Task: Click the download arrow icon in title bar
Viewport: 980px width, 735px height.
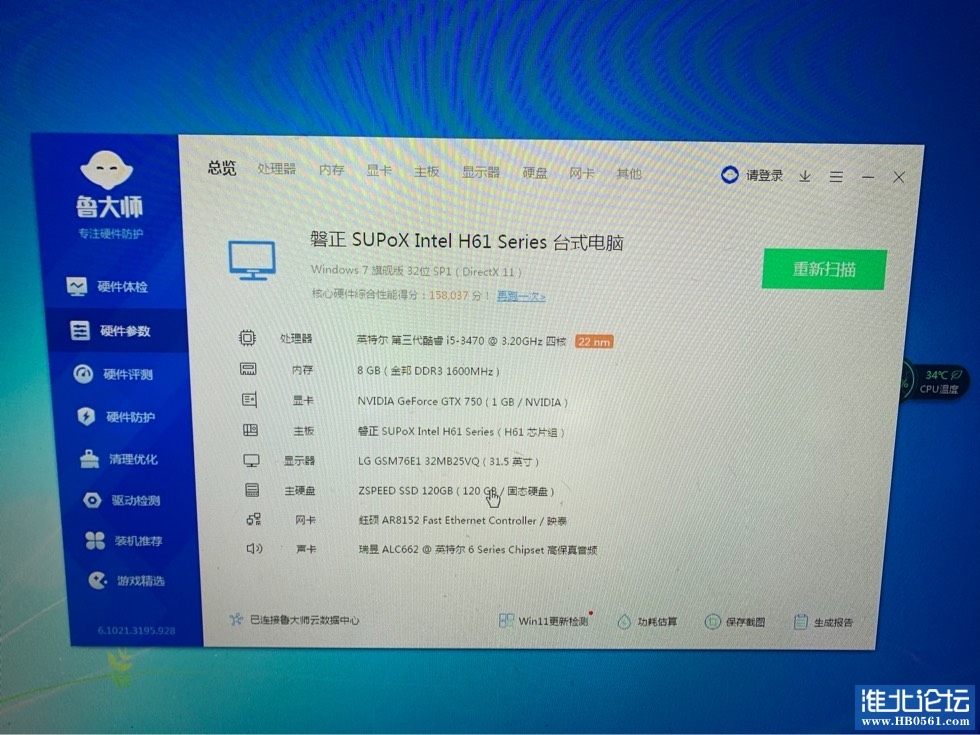Action: tap(805, 176)
